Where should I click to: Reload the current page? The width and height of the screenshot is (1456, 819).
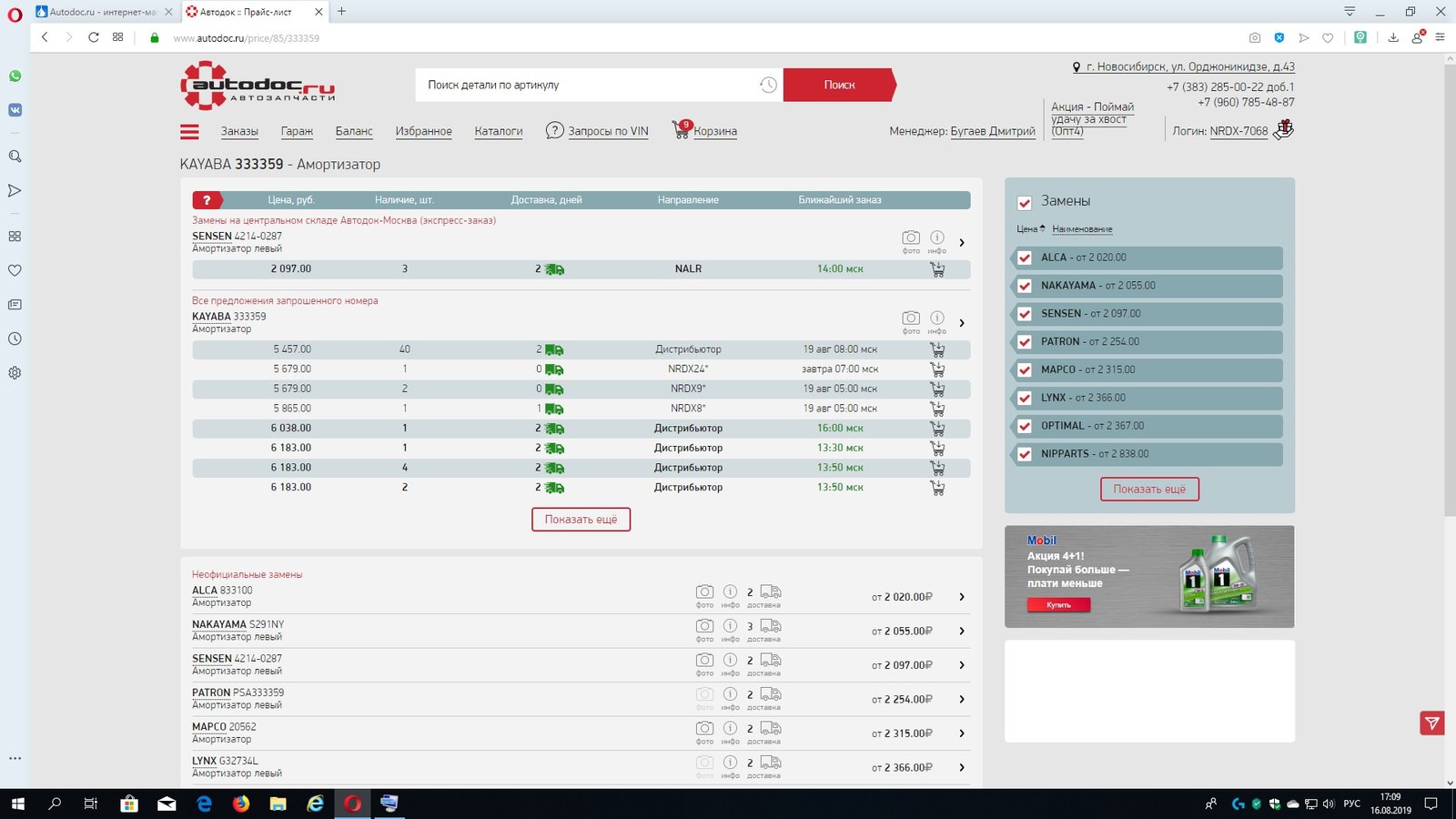pyautogui.click(x=93, y=37)
